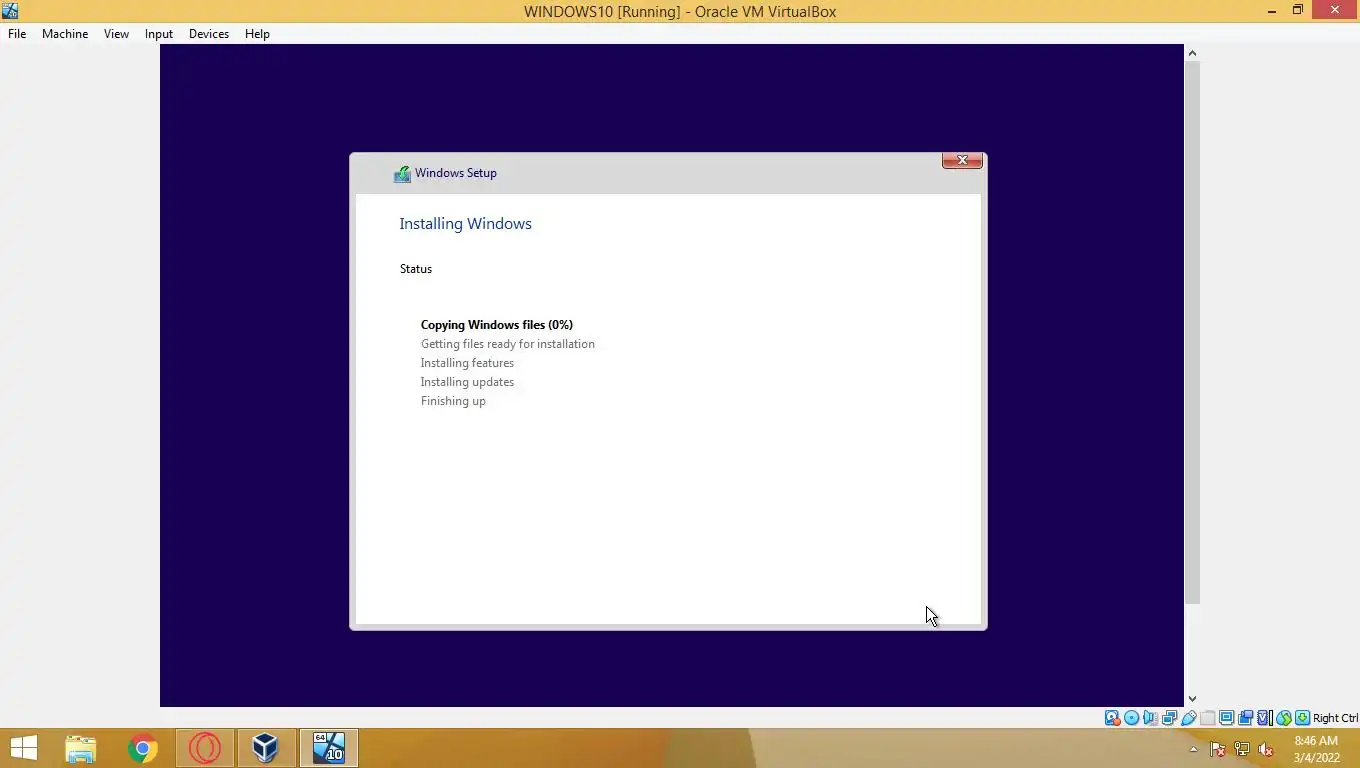Open Opera browser from the taskbar
Viewport: 1360px width, 768px height.
coord(205,748)
